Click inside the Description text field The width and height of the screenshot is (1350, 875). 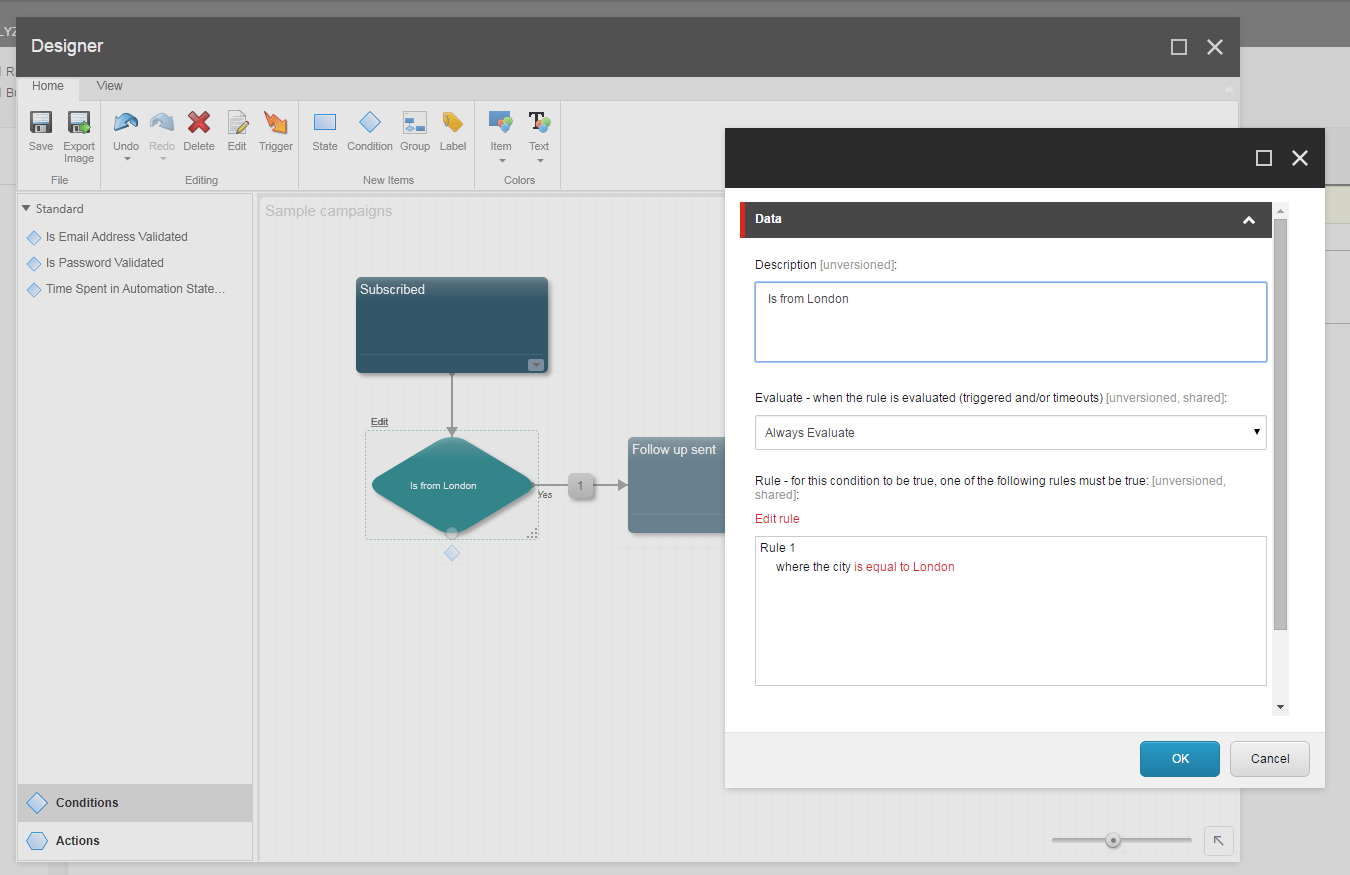(x=1010, y=320)
